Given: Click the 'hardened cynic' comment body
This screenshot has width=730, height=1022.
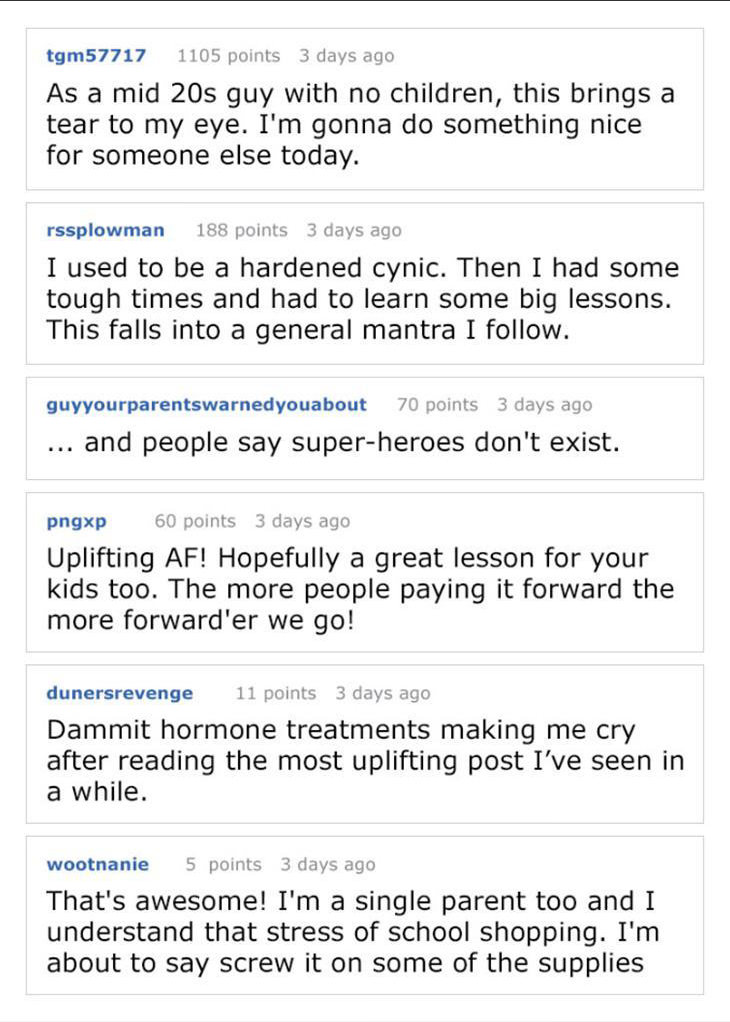Looking at the screenshot, I should point(362,299).
